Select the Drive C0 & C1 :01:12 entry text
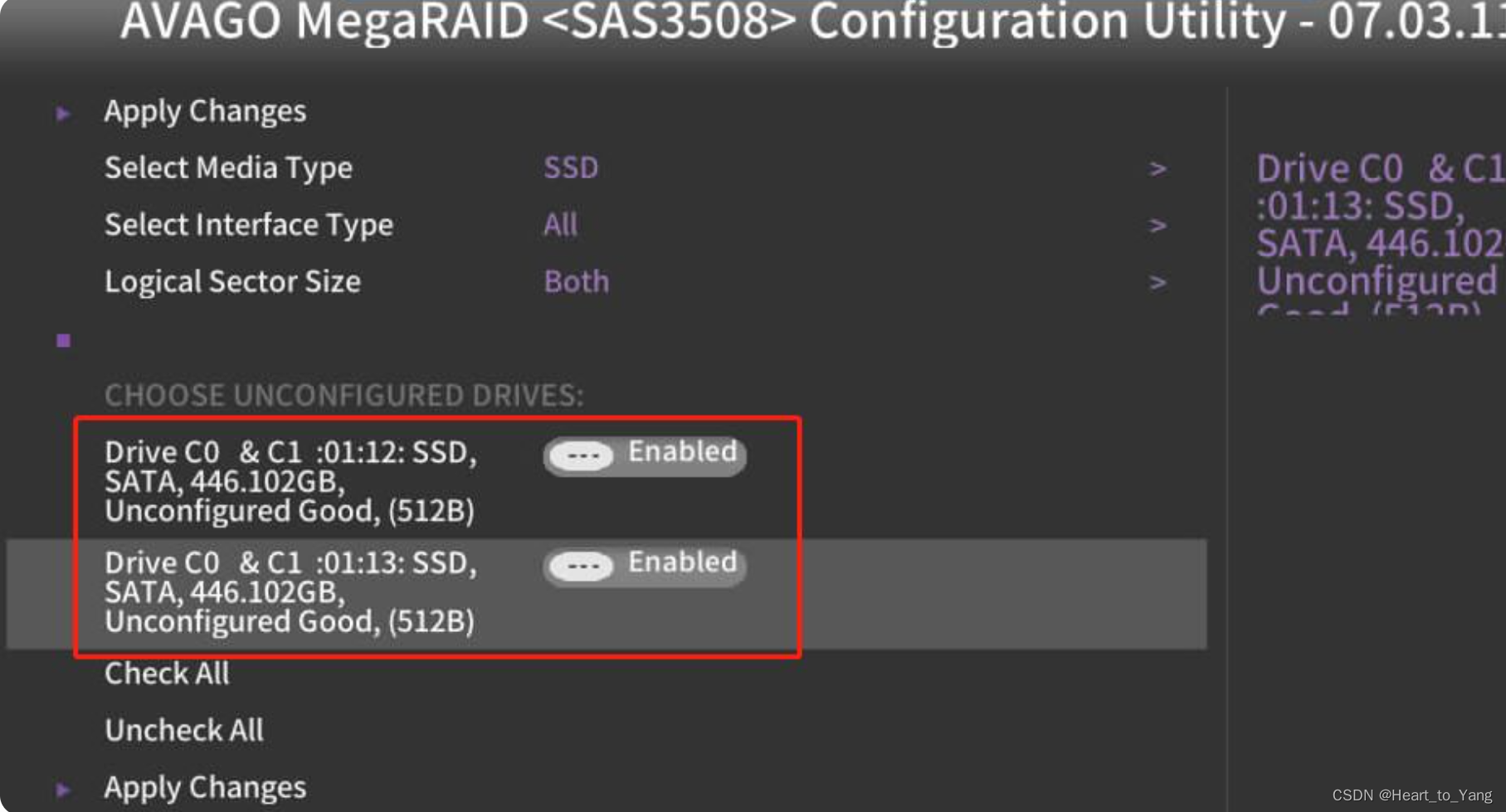The image size is (1506, 812). click(290, 481)
